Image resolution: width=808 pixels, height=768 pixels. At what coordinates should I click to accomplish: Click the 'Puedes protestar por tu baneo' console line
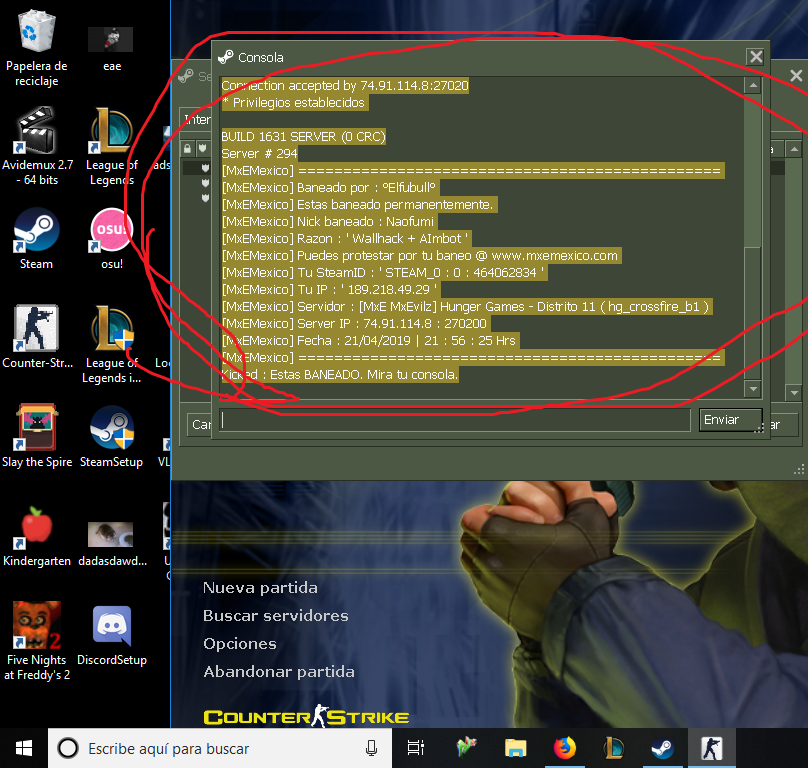point(422,256)
